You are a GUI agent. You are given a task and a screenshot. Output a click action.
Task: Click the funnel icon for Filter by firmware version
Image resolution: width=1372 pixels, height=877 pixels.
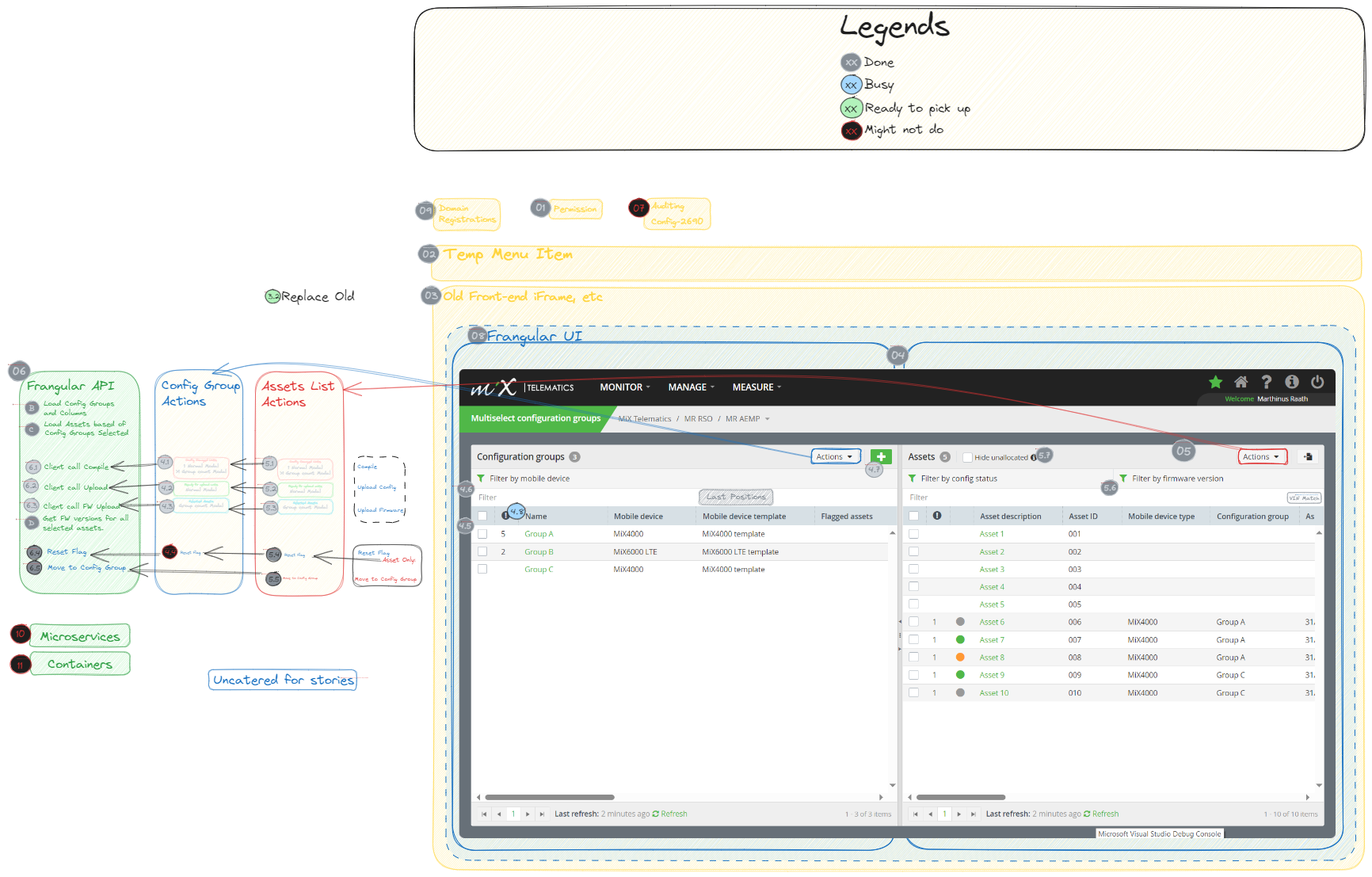[1123, 479]
